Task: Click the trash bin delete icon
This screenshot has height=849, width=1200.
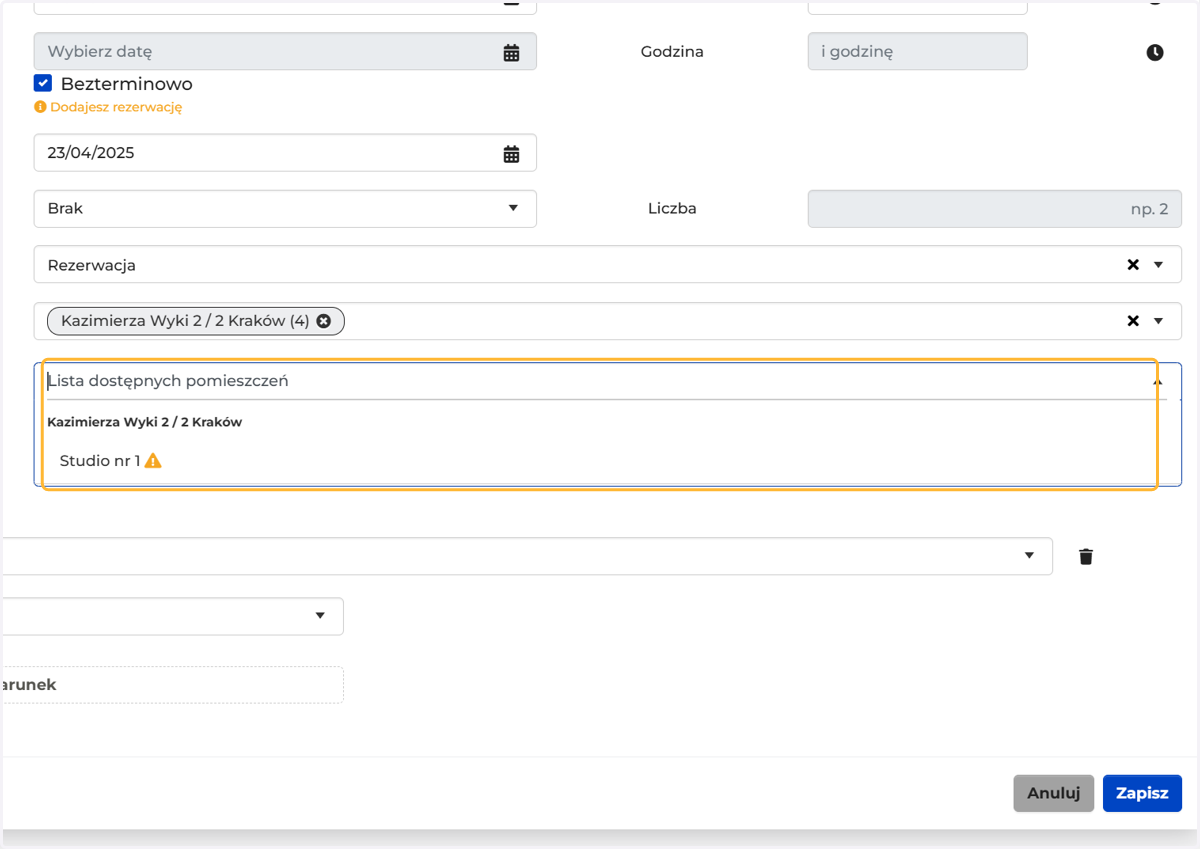Action: pyautogui.click(x=1086, y=556)
